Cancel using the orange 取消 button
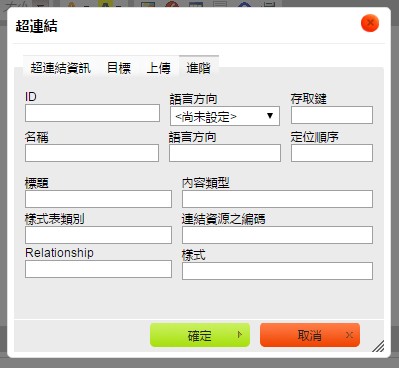Screen dimensions: 399x368 310,335
